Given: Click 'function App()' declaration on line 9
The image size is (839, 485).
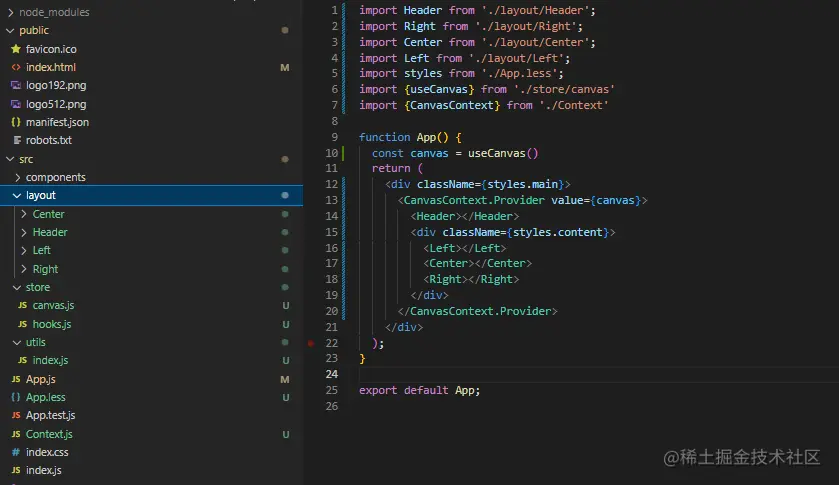Looking at the screenshot, I should [405, 137].
